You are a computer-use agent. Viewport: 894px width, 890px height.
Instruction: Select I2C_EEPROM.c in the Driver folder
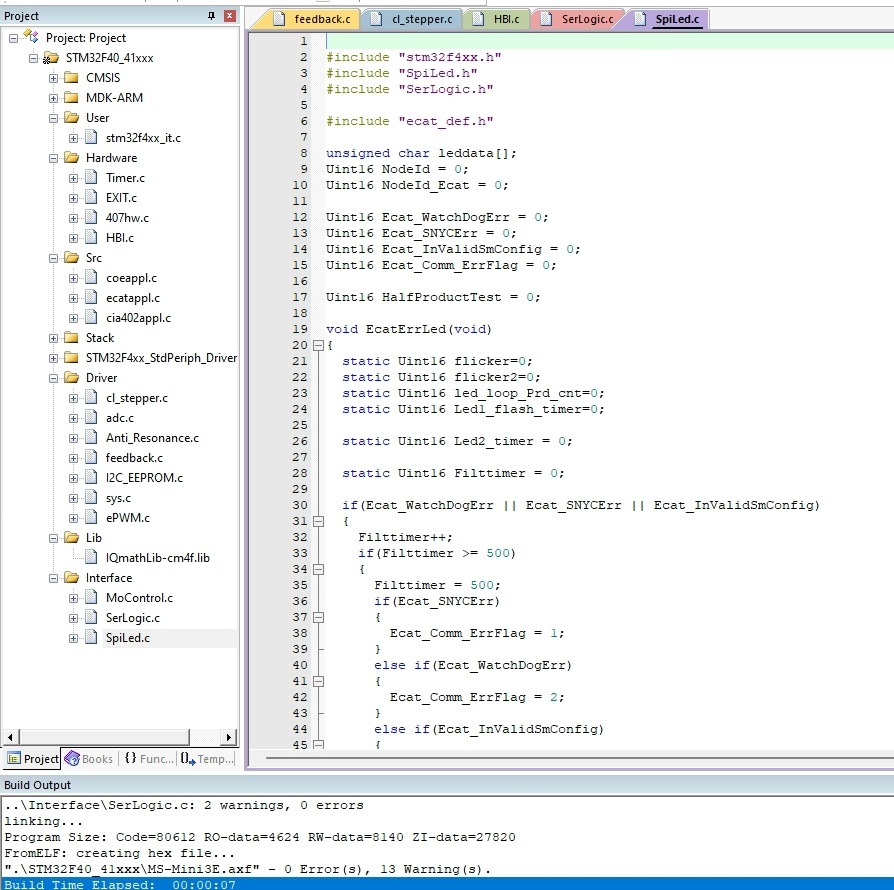click(x=144, y=478)
